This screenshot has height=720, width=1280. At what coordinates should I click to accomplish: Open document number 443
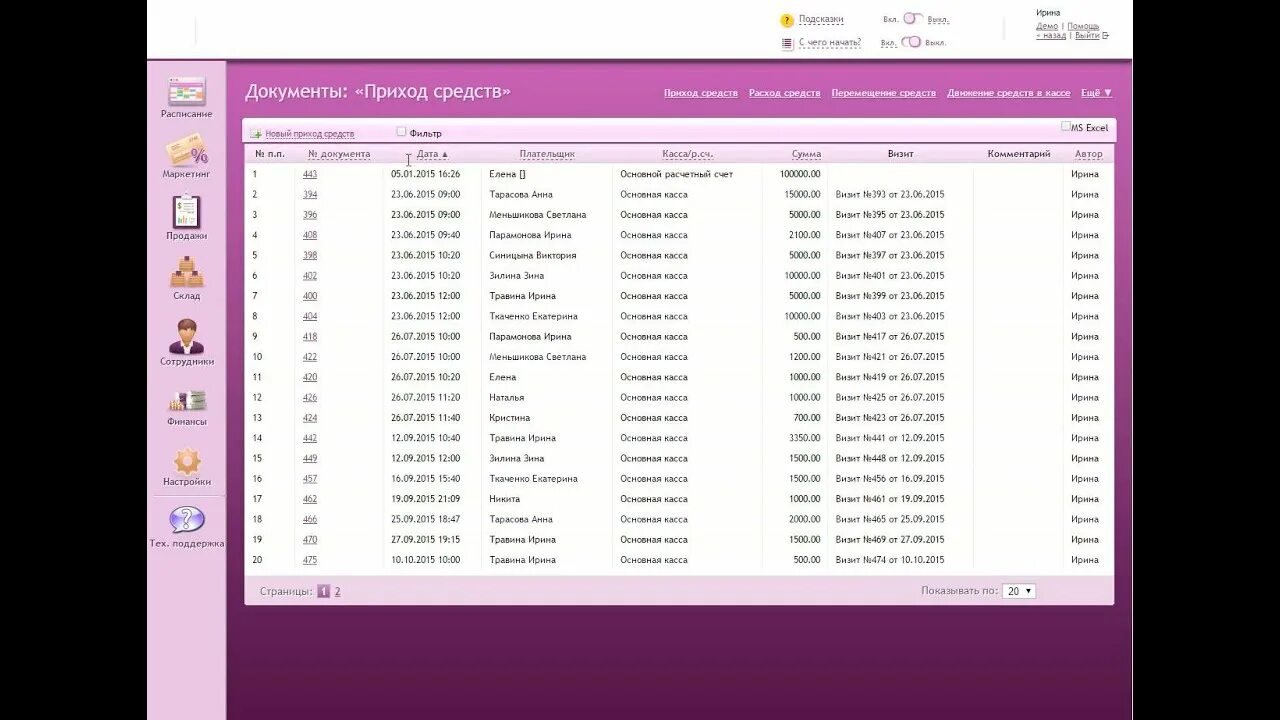click(x=309, y=173)
